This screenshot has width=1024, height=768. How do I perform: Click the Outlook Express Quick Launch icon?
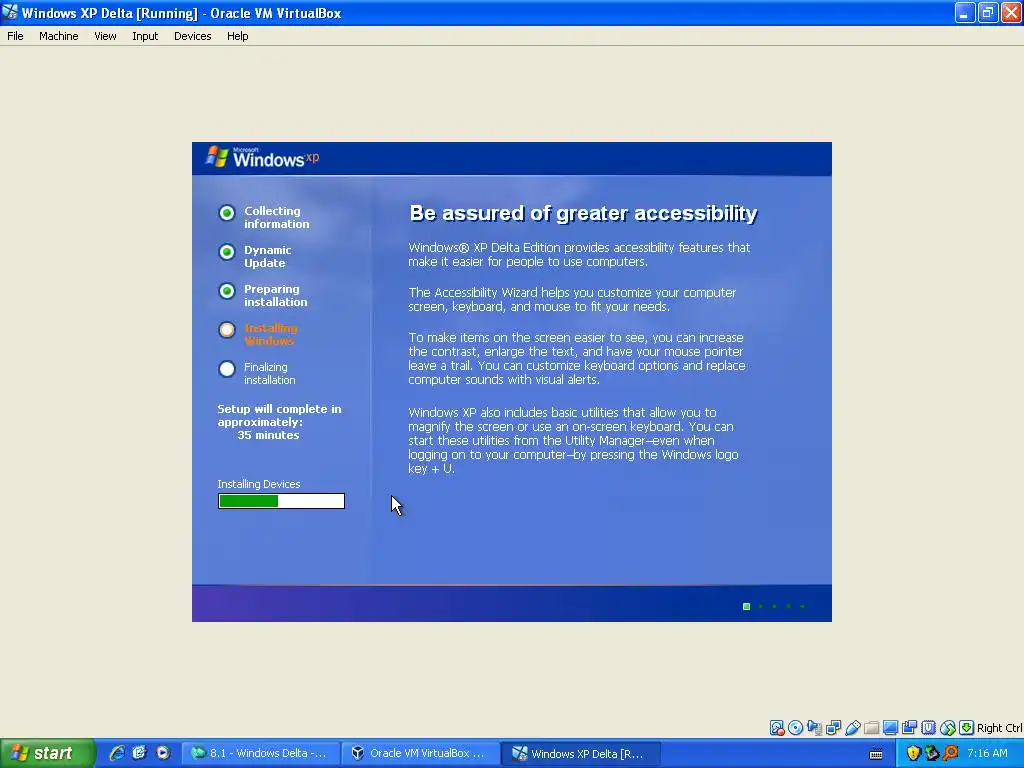tap(140, 753)
